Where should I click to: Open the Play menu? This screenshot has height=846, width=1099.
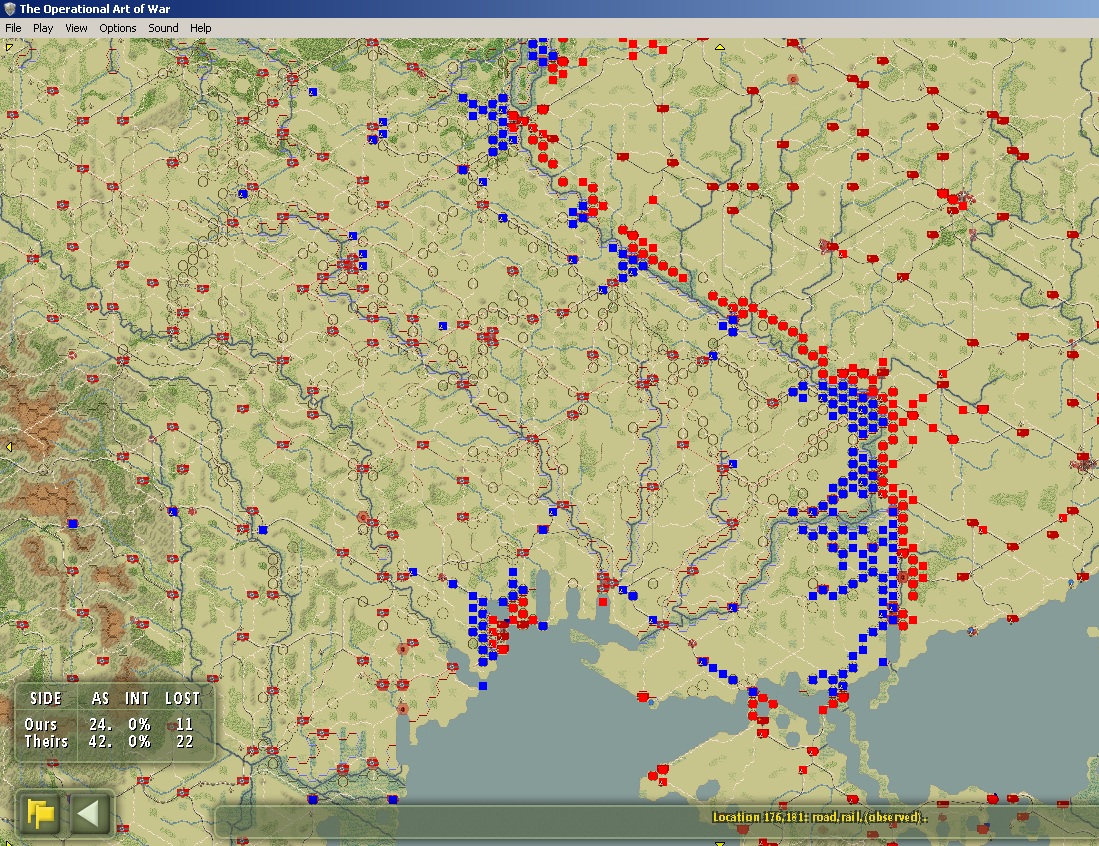point(43,28)
